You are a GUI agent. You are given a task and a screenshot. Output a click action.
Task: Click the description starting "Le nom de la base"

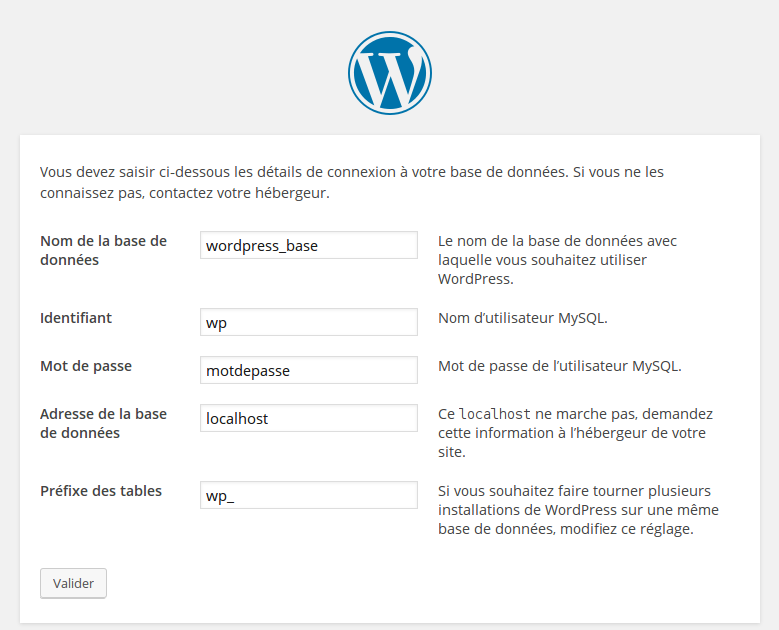[557, 260]
